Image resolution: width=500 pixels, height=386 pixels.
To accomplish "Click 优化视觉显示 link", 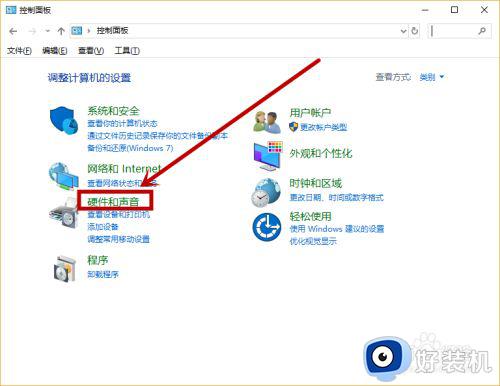I will 313,241.
